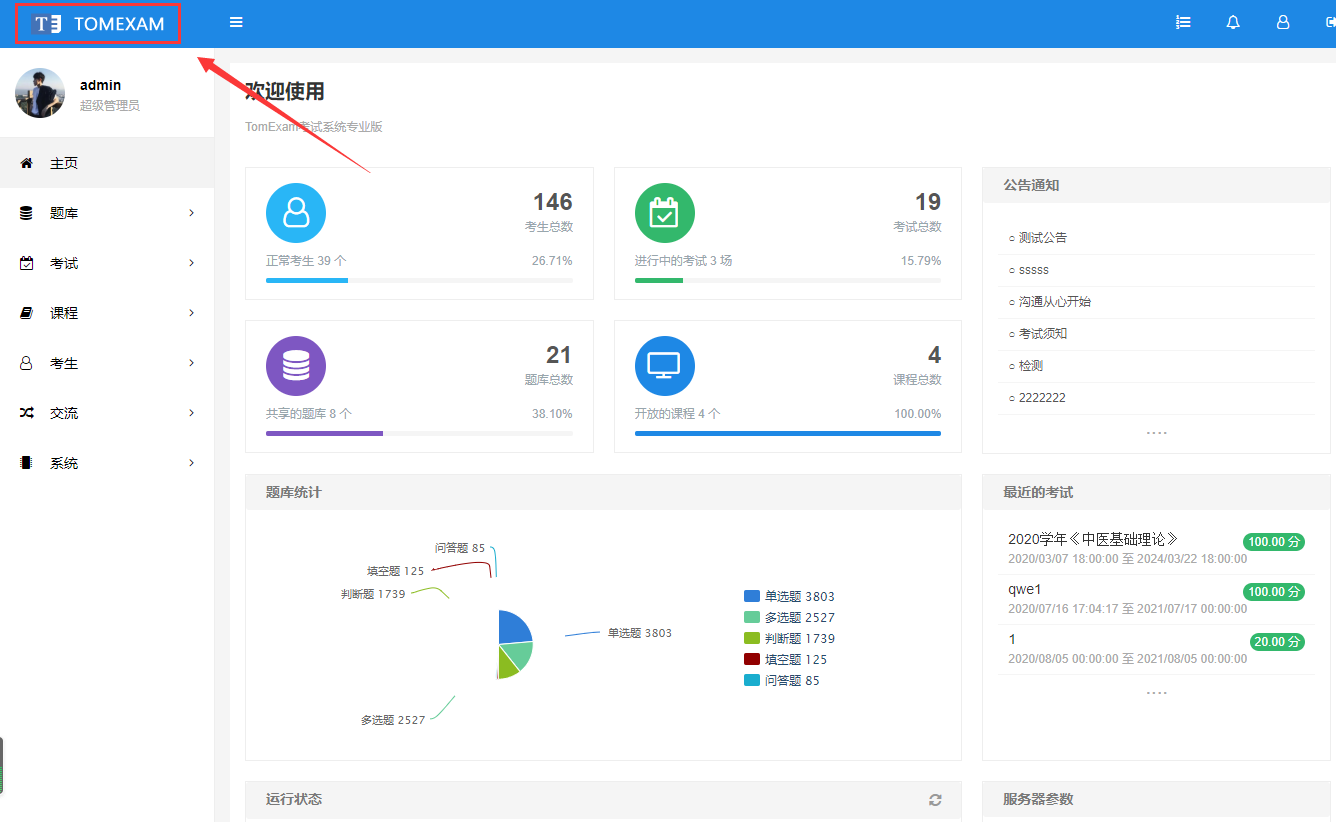Screen dimensions: 1336x822
Task: Toggle 单选题 legend entry in chart
Action: 790,596
